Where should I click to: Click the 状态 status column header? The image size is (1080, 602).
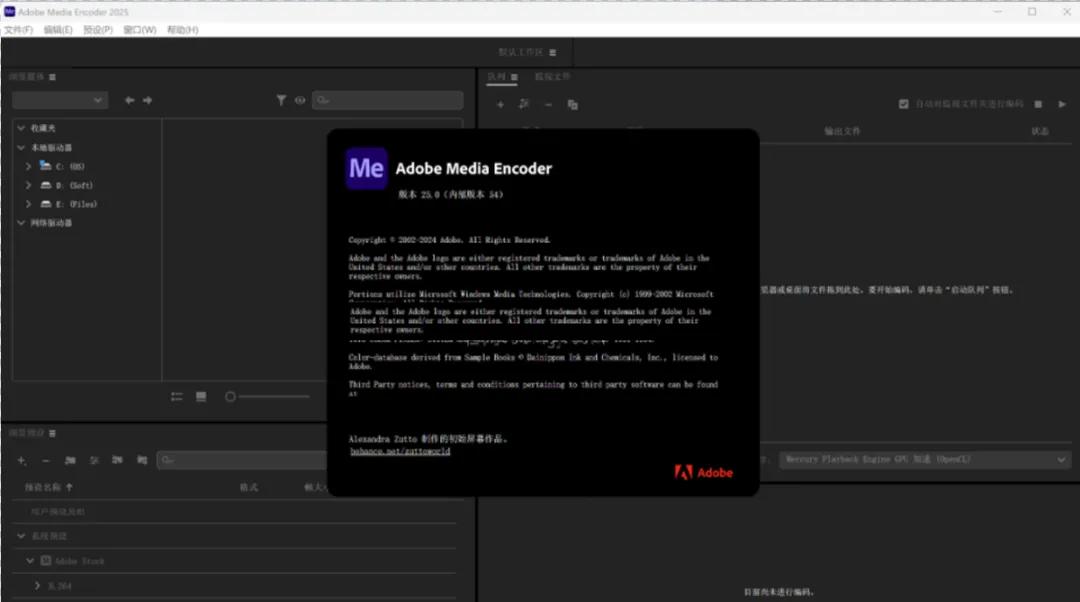tap(1039, 131)
